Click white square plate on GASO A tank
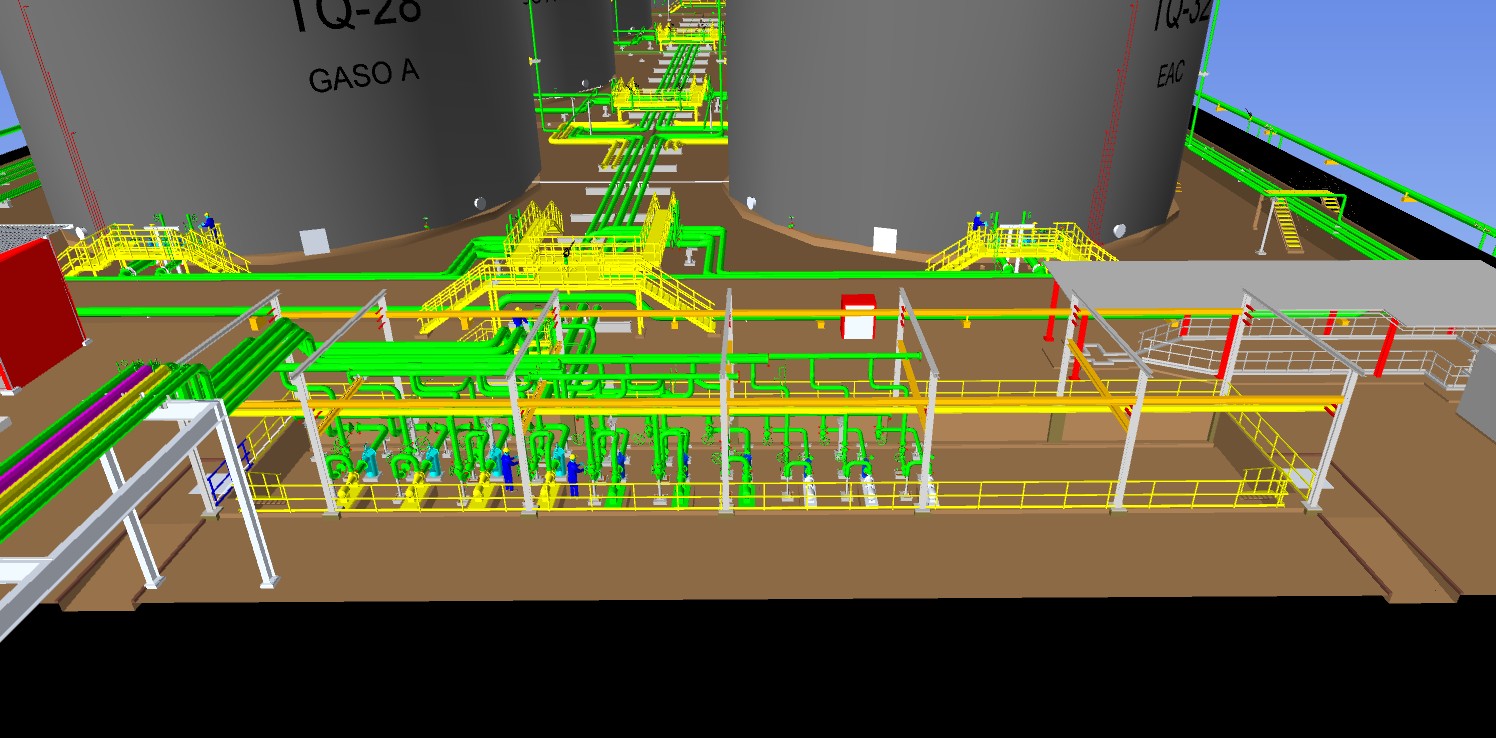The image size is (1496, 738). pyautogui.click(x=314, y=242)
